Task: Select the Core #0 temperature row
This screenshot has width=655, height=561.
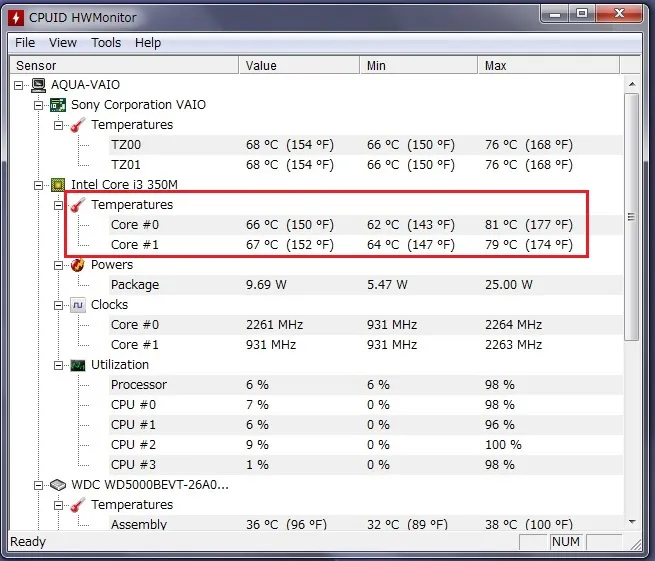Action: [135, 225]
